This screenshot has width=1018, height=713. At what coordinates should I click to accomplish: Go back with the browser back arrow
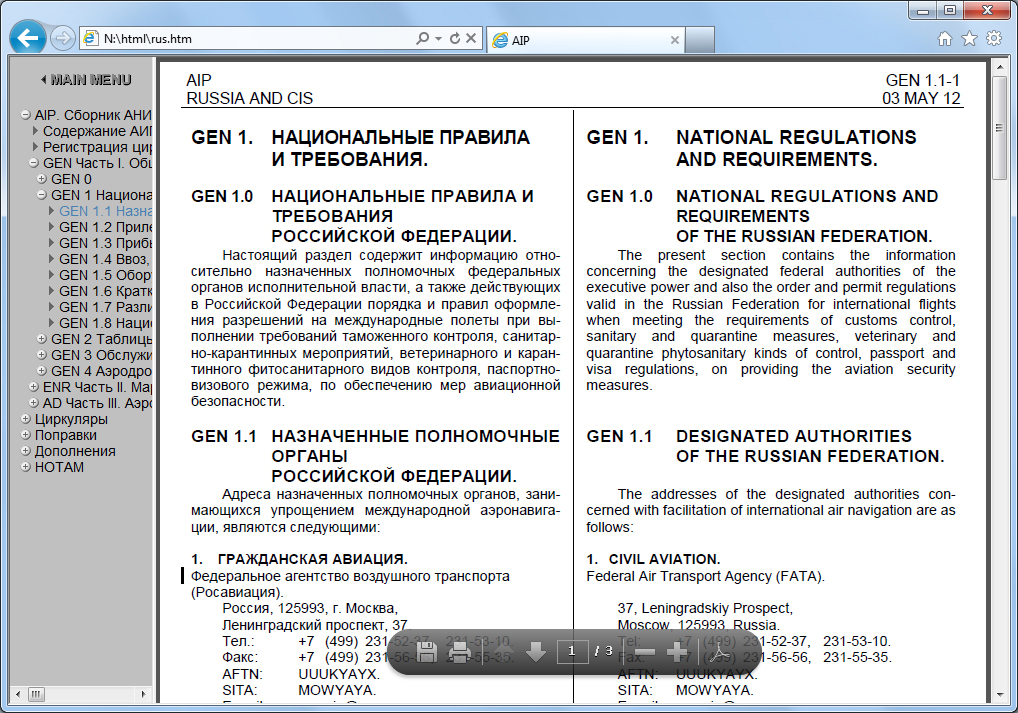(x=28, y=38)
